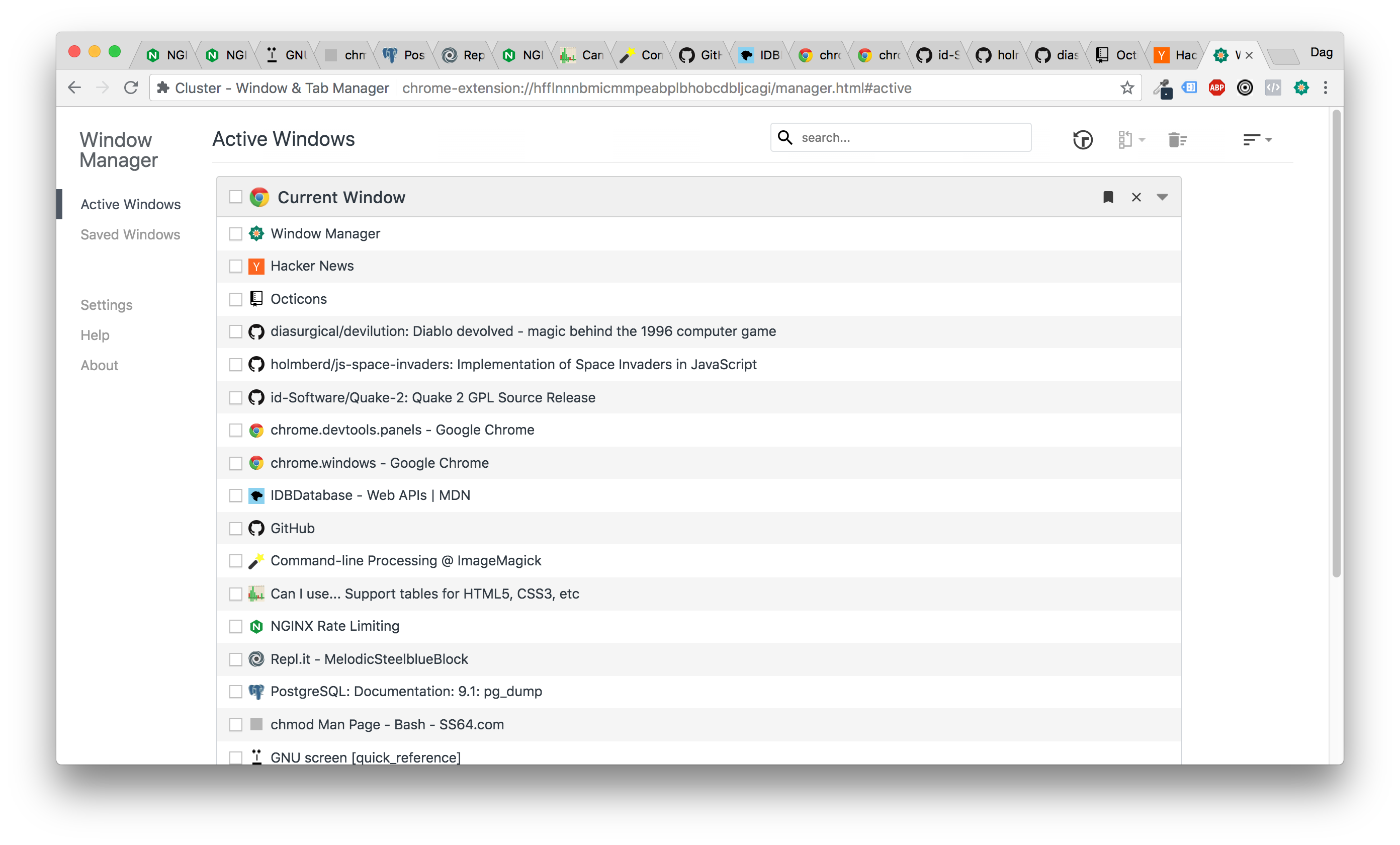Viewport: 1400px width, 845px height.
Task: Click the bookmark star in address bar
Action: point(1127,88)
